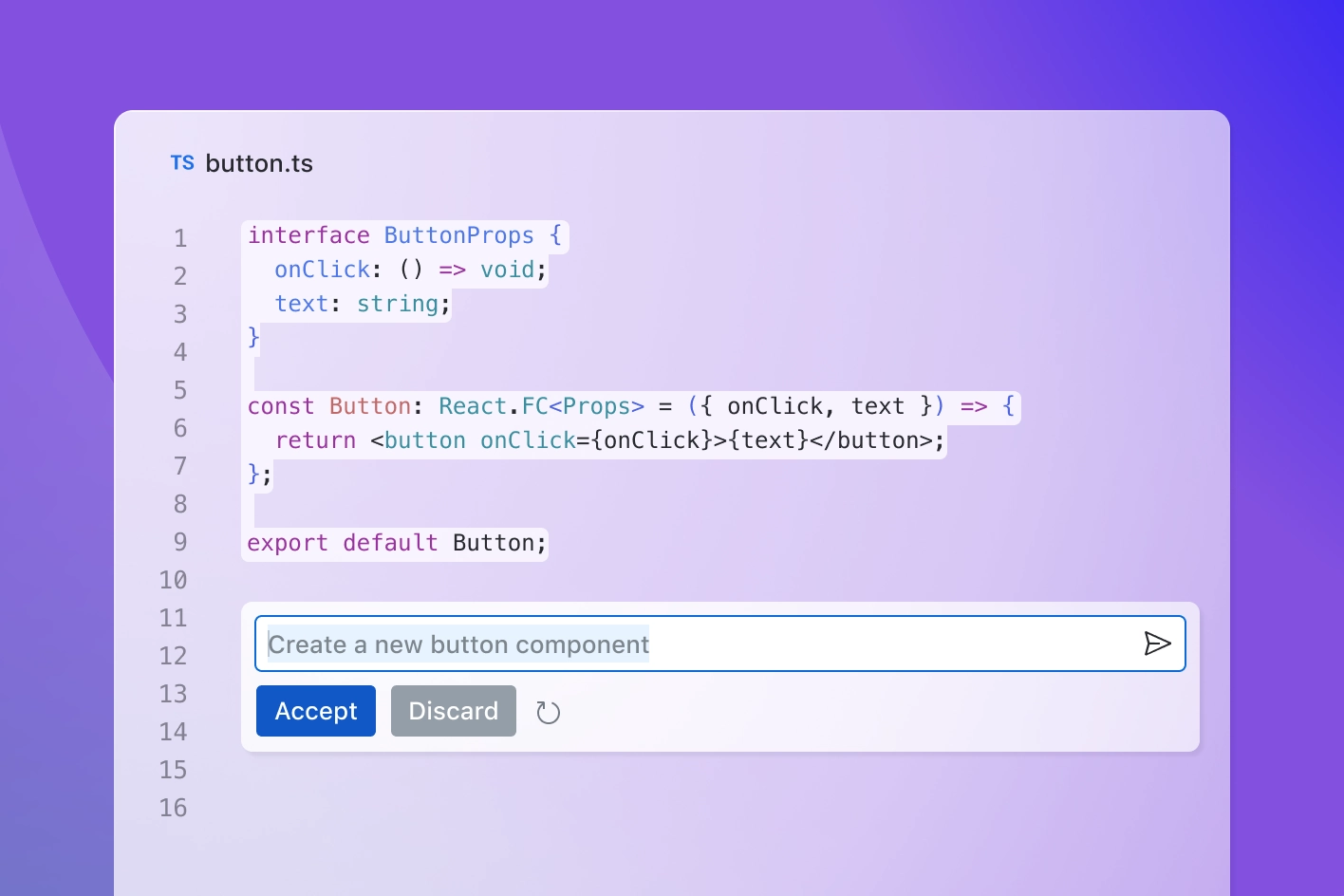Select the highlighted prompt text Create a new button component
This screenshot has height=896, width=1344.
(x=458, y=644)
